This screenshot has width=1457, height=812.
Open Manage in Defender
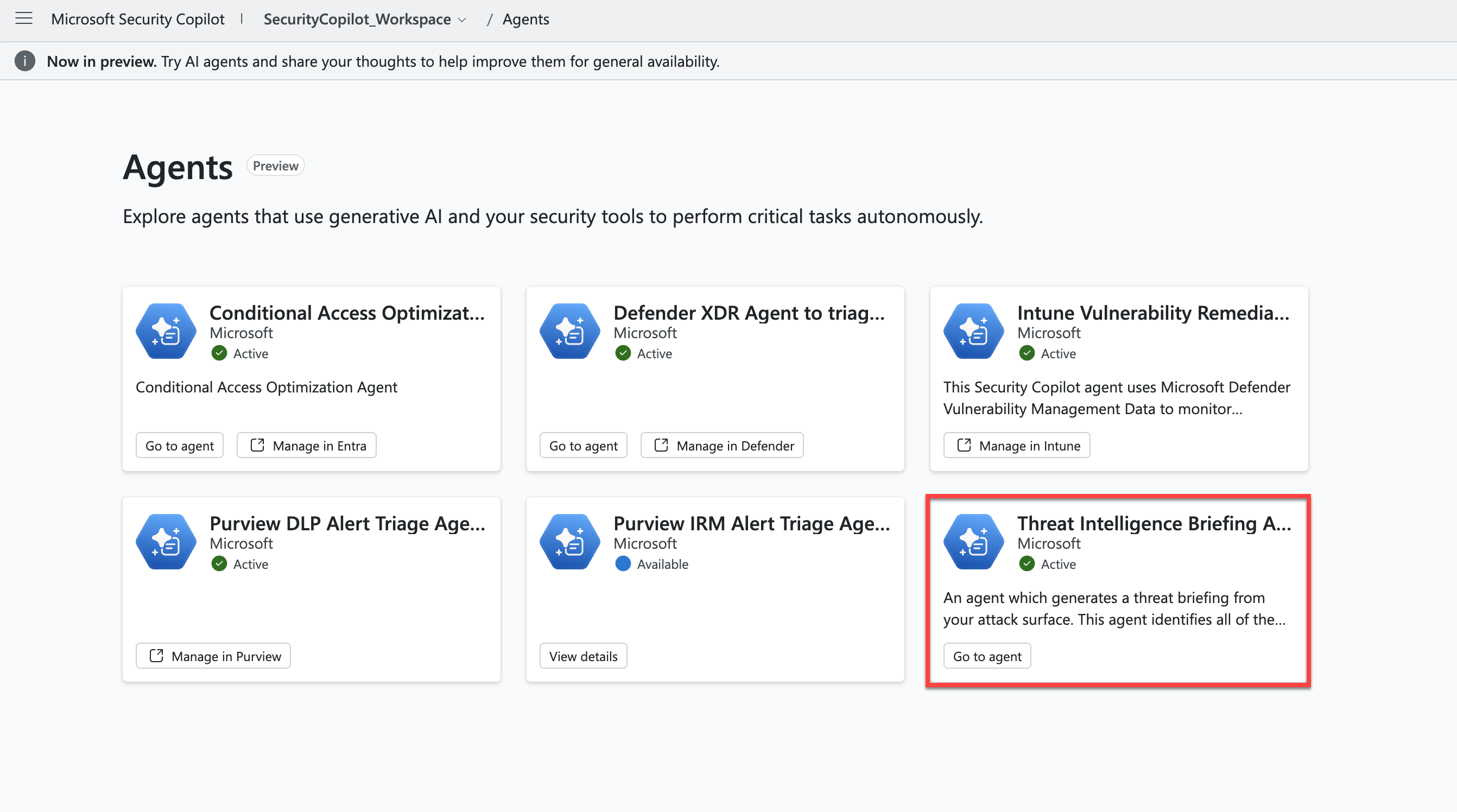point(721,446)
